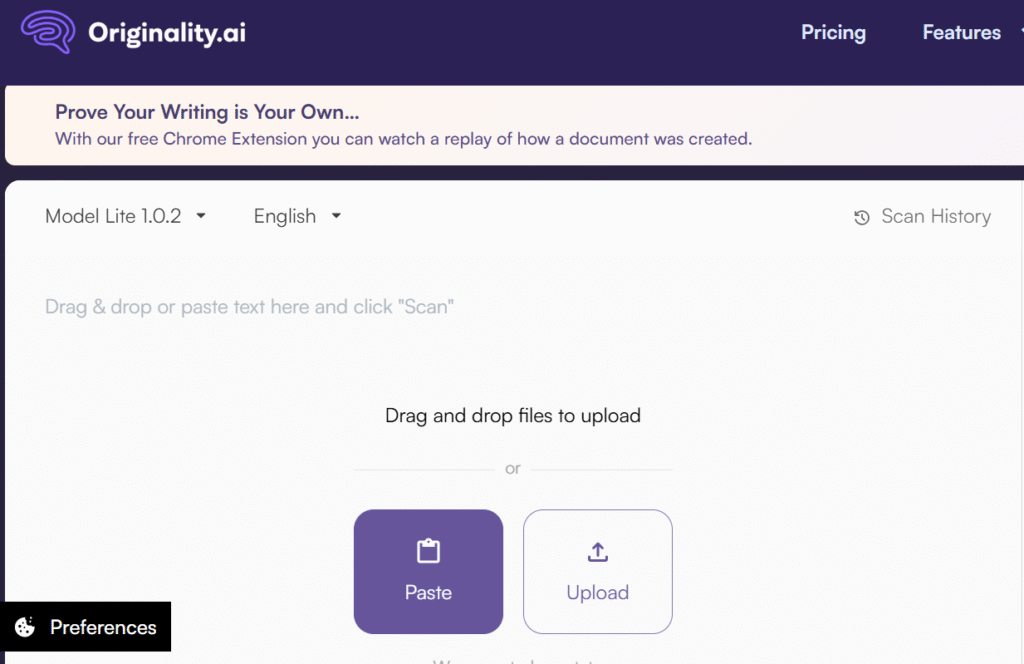The width and height of the screenshot is (1024, 664).
Task: Open the Features menu item
Action: 961,32
